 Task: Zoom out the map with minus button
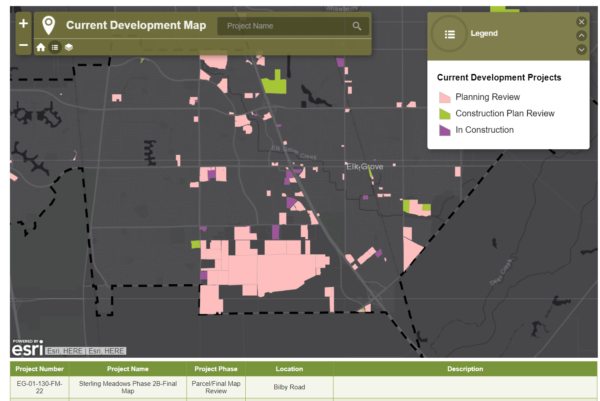click(x=23, y=45)
